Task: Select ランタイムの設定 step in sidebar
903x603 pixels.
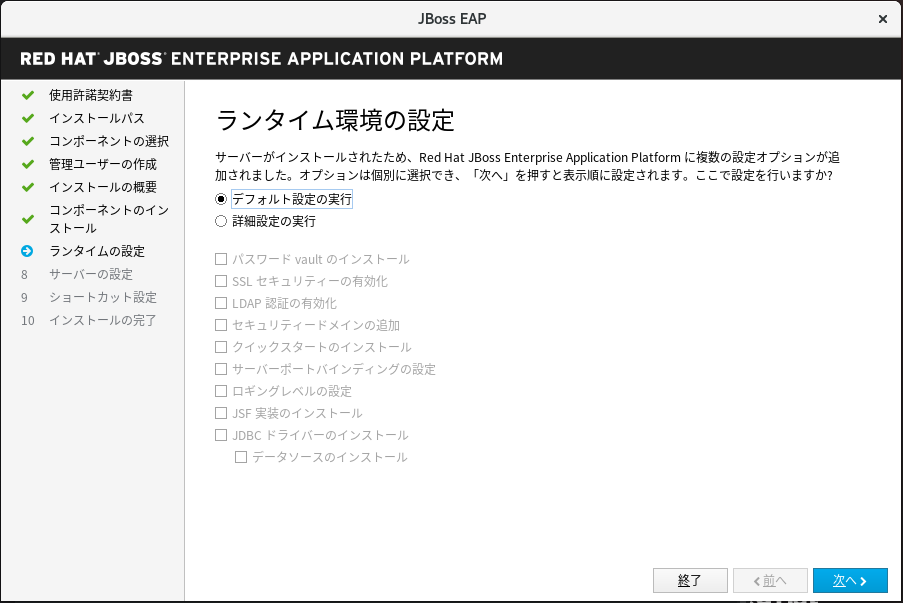Action: click(x=97, y=251)
